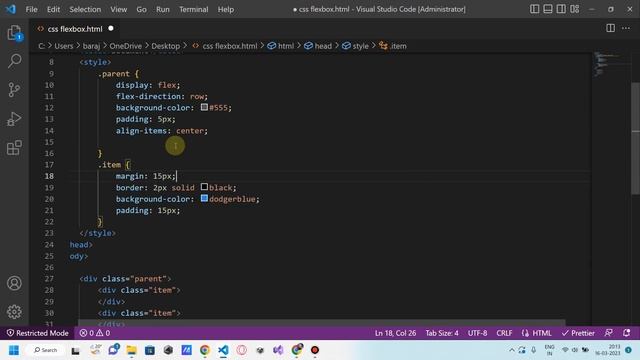Open the html breadcrumb symbol
Viewport: 640px width, 360px height.
(x=280, y=46)
